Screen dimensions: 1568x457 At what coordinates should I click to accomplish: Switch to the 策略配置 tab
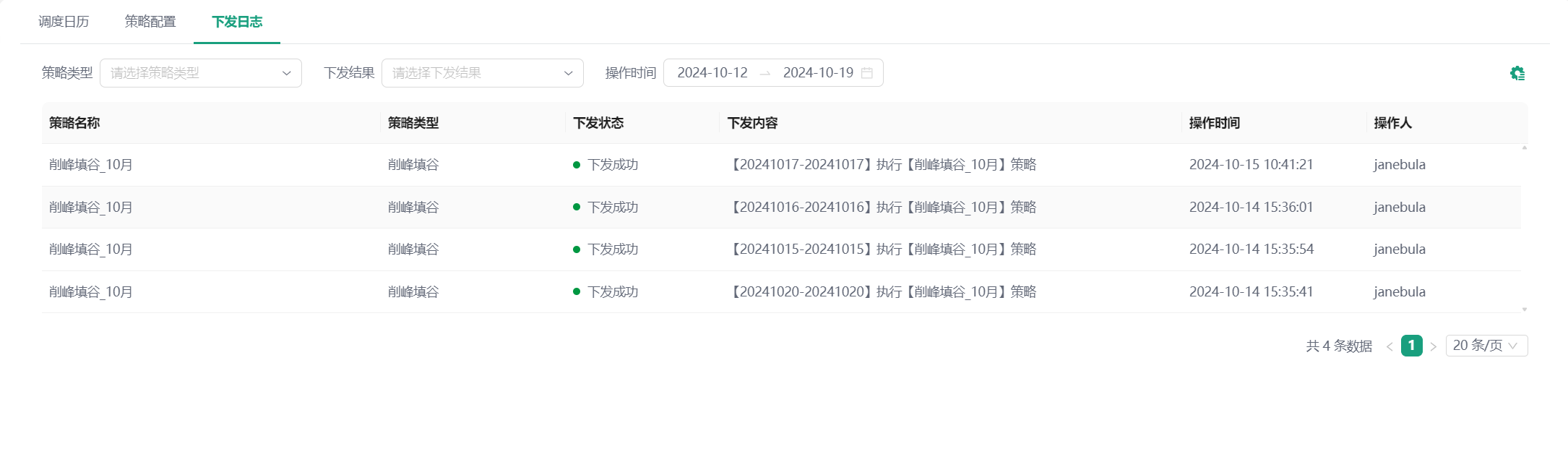pyautogui.click(x=150, y=22)
